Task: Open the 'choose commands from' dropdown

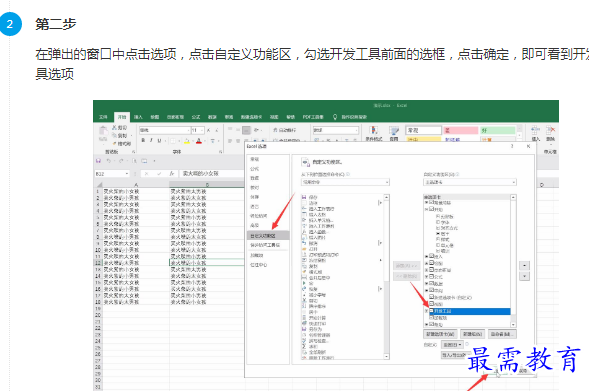Action: click(x=345, y=182)
